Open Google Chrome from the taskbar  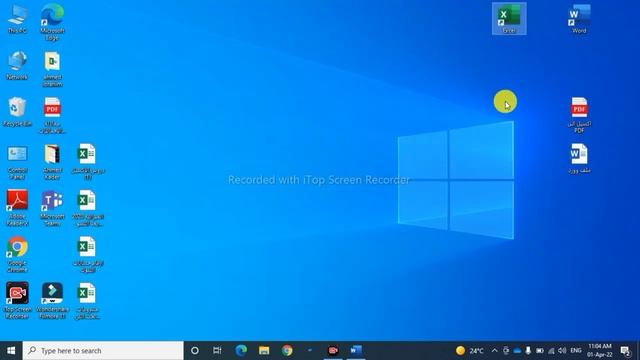pos(287,351)
